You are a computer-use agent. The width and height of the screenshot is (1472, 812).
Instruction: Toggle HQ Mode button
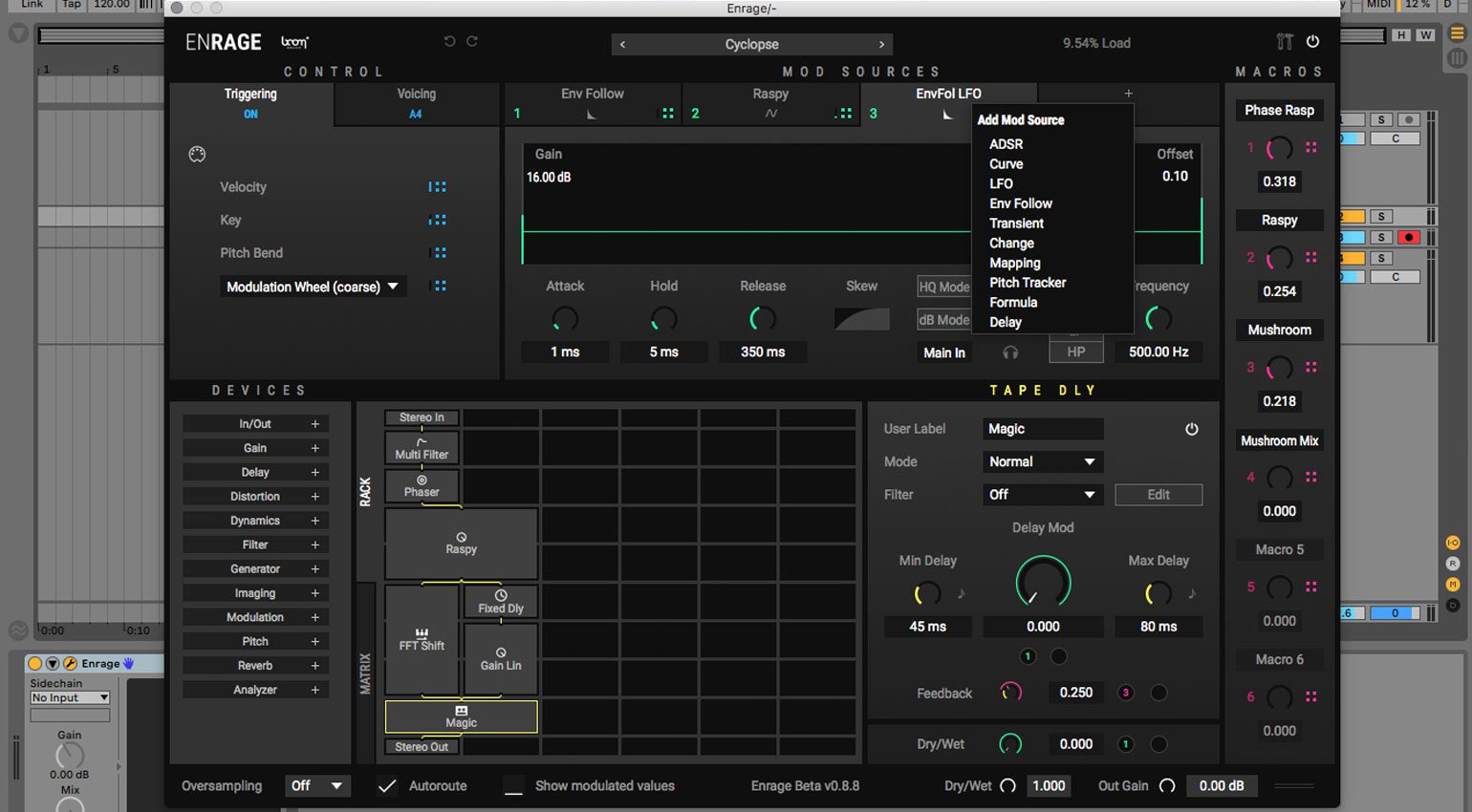pos(943,287)
